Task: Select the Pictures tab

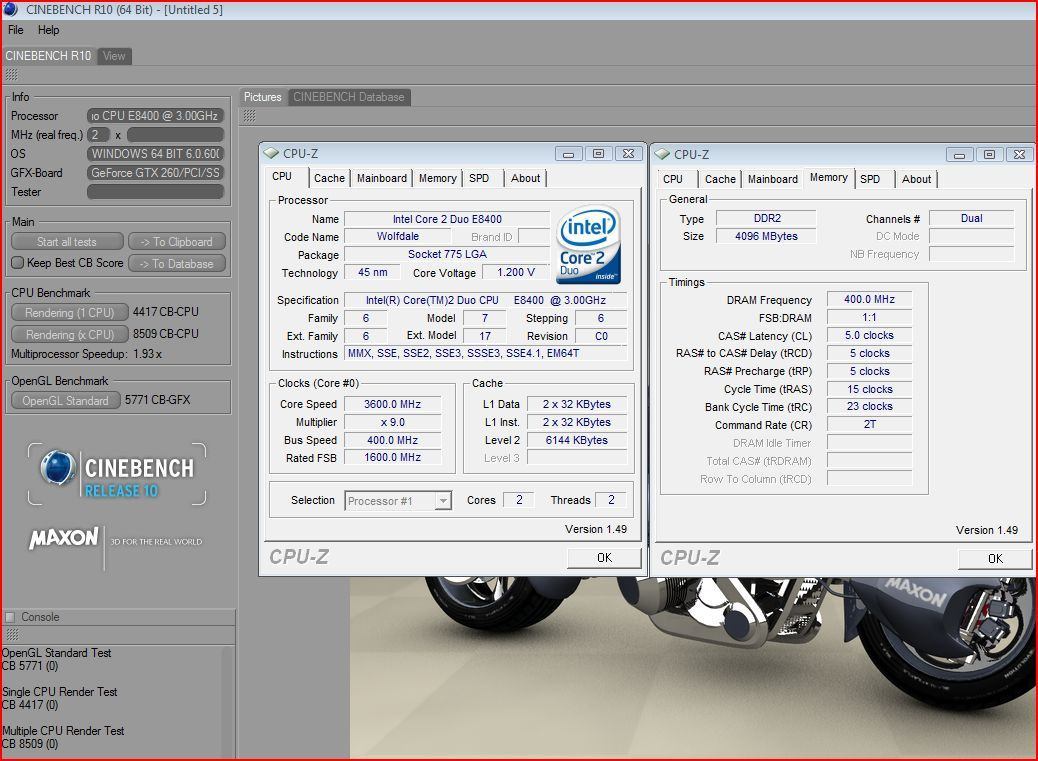Action: click(262, 97)
